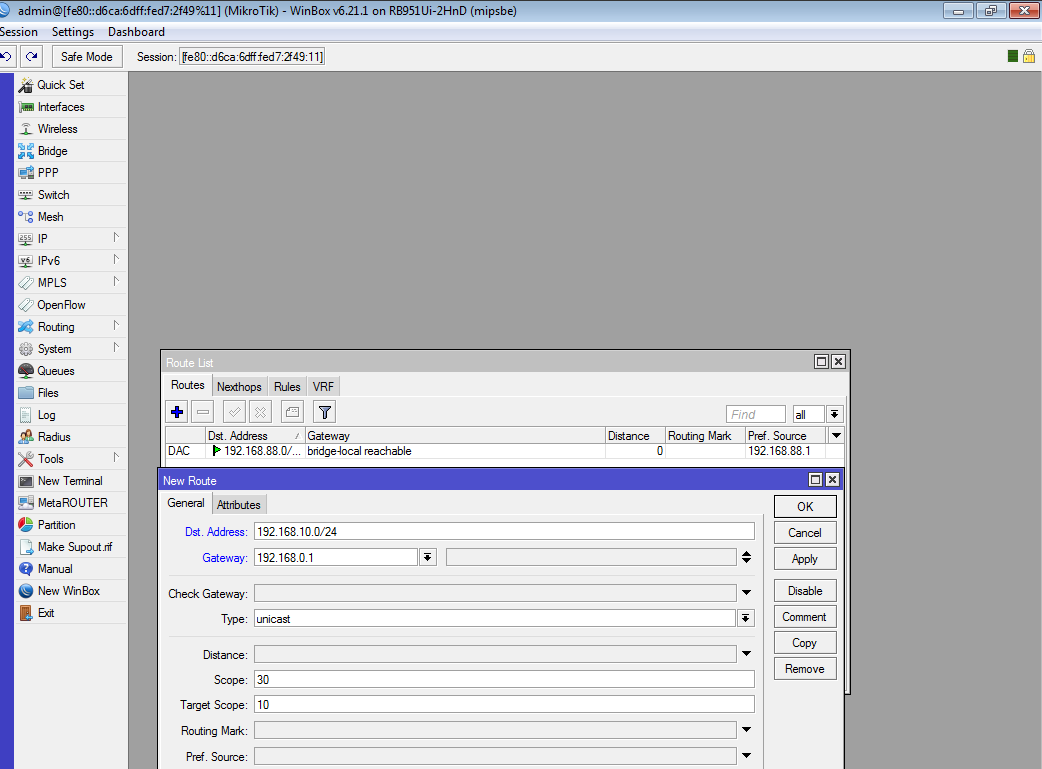Open the Log sidebar icon
The width and height of the screenshot is (1042, 769).
(x=26, y=415)
